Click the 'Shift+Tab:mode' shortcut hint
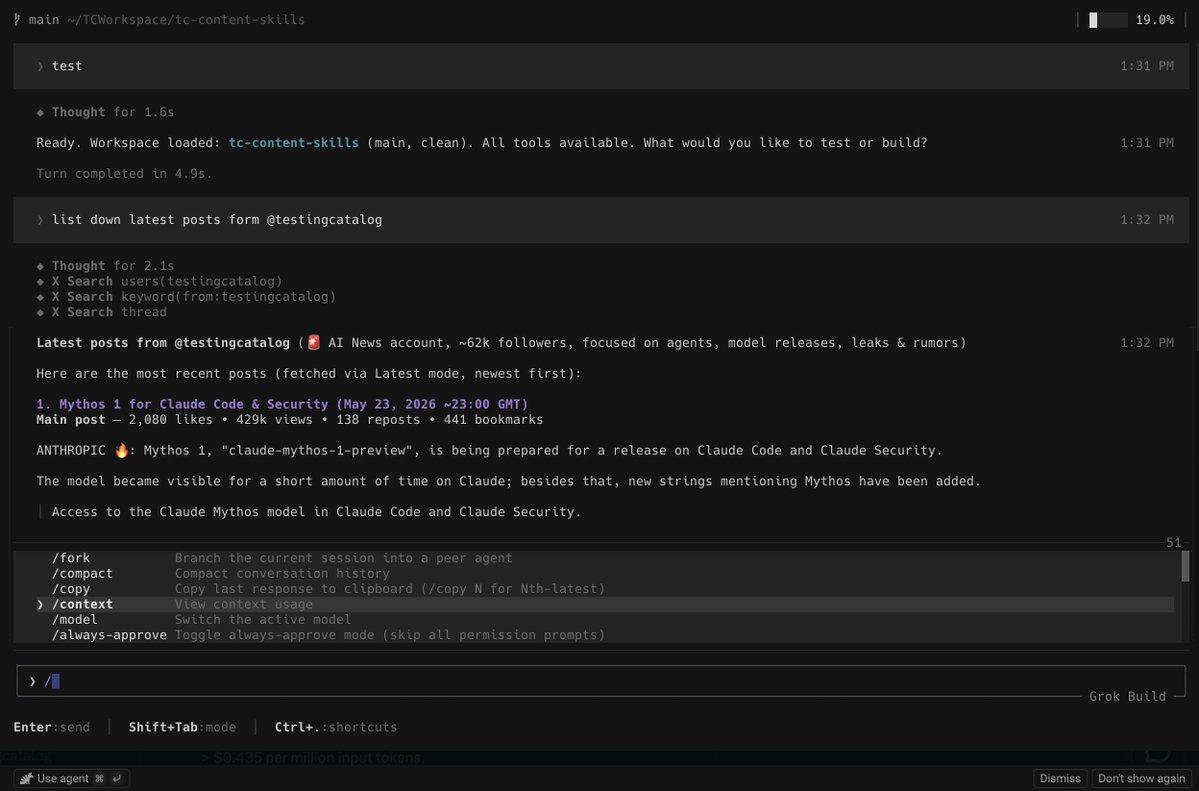The image size is (1199, 791). (182, 727)
